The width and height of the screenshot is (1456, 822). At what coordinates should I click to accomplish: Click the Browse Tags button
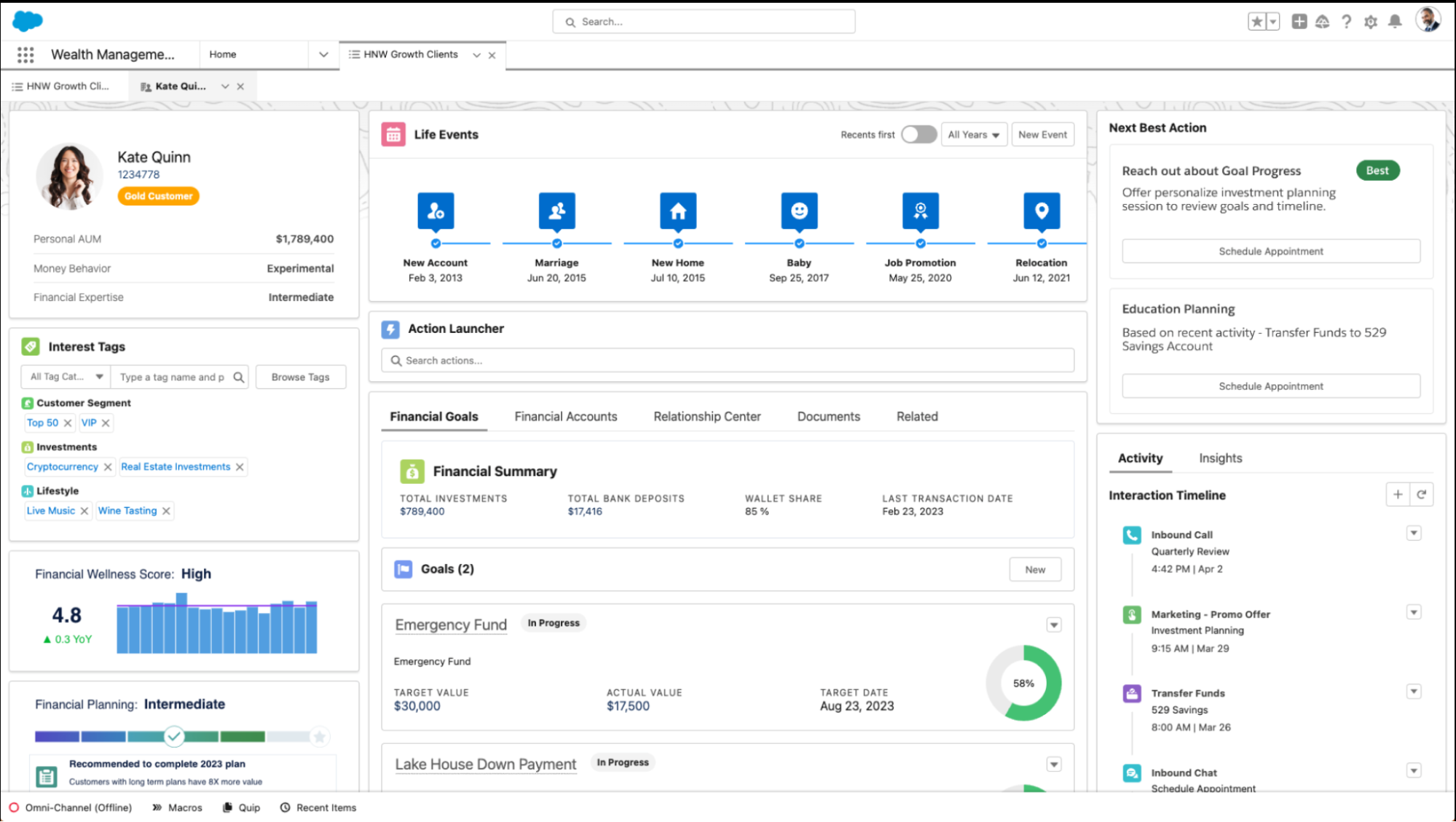click(300, 377)
